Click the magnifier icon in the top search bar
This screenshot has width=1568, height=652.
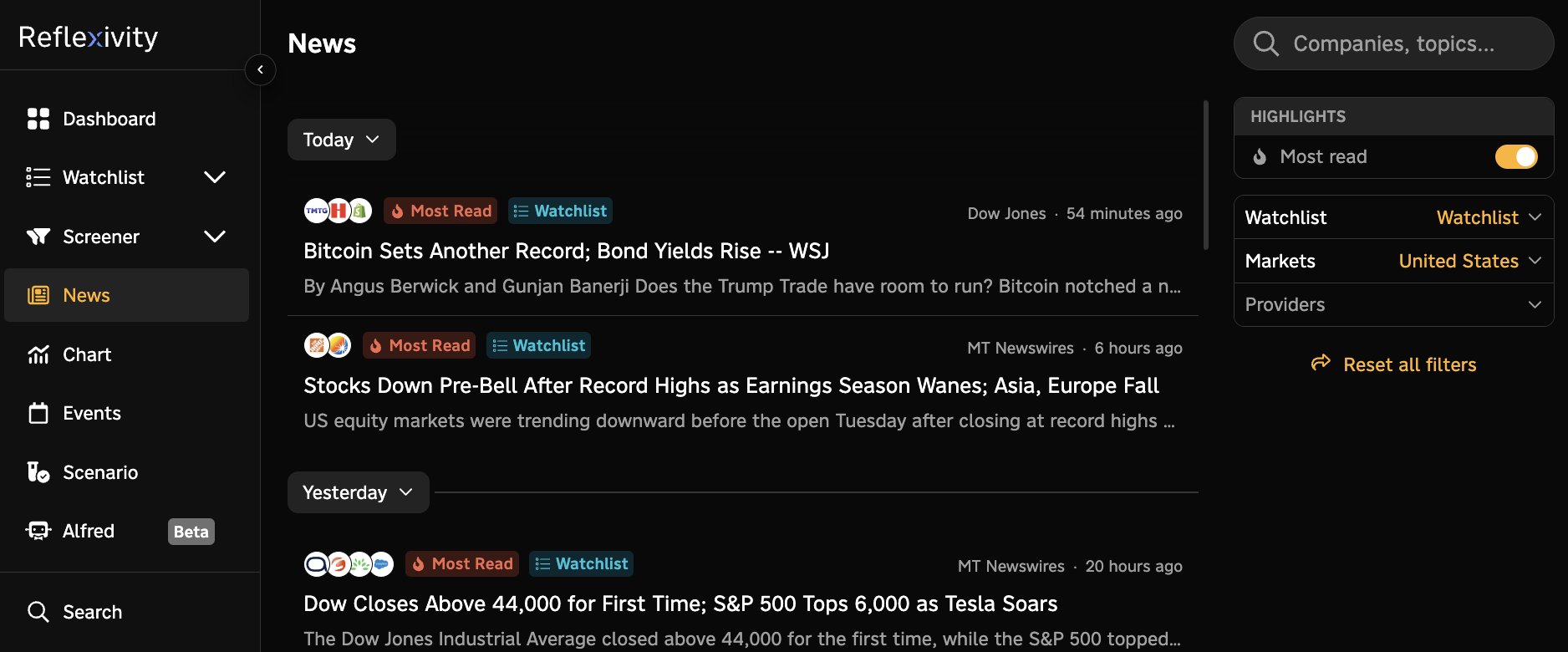(x=1266, y=43)
